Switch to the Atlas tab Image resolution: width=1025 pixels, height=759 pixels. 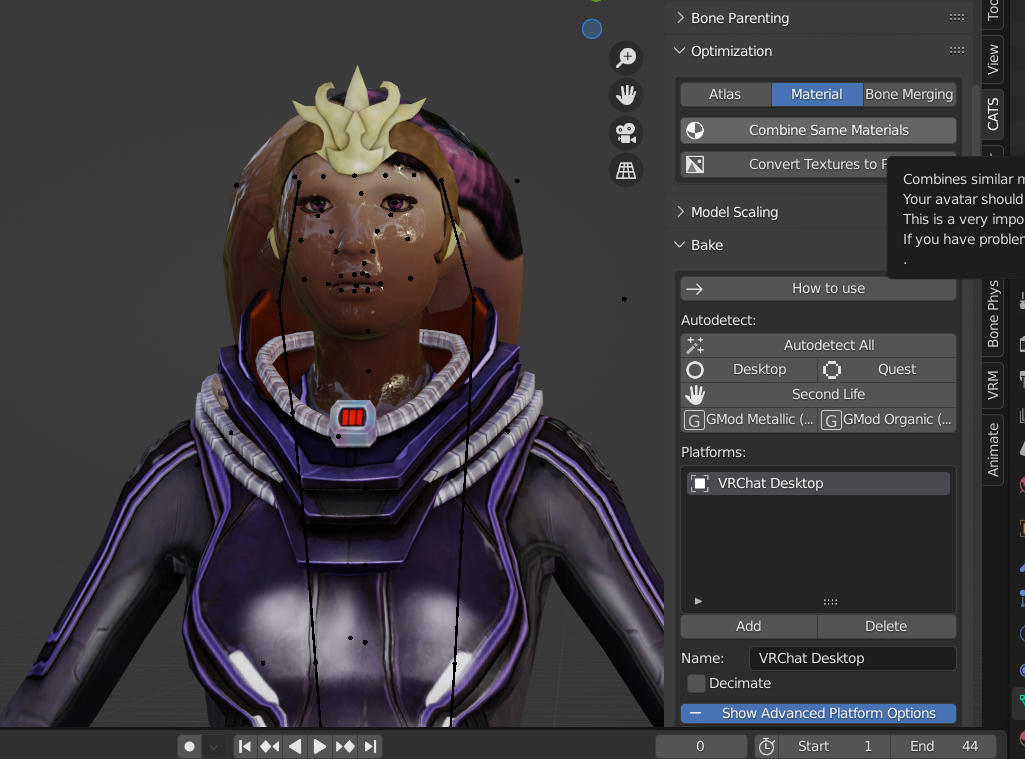click(x=725, y=94)
